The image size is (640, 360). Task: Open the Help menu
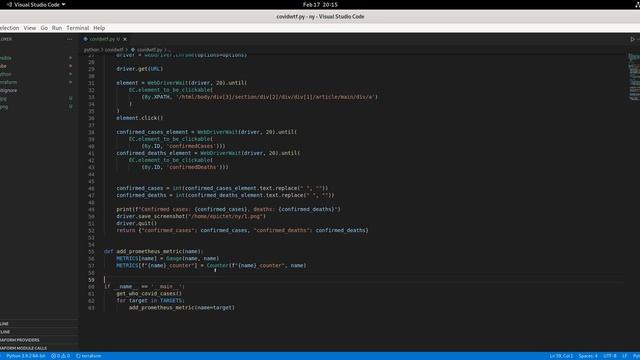(99, 28)
